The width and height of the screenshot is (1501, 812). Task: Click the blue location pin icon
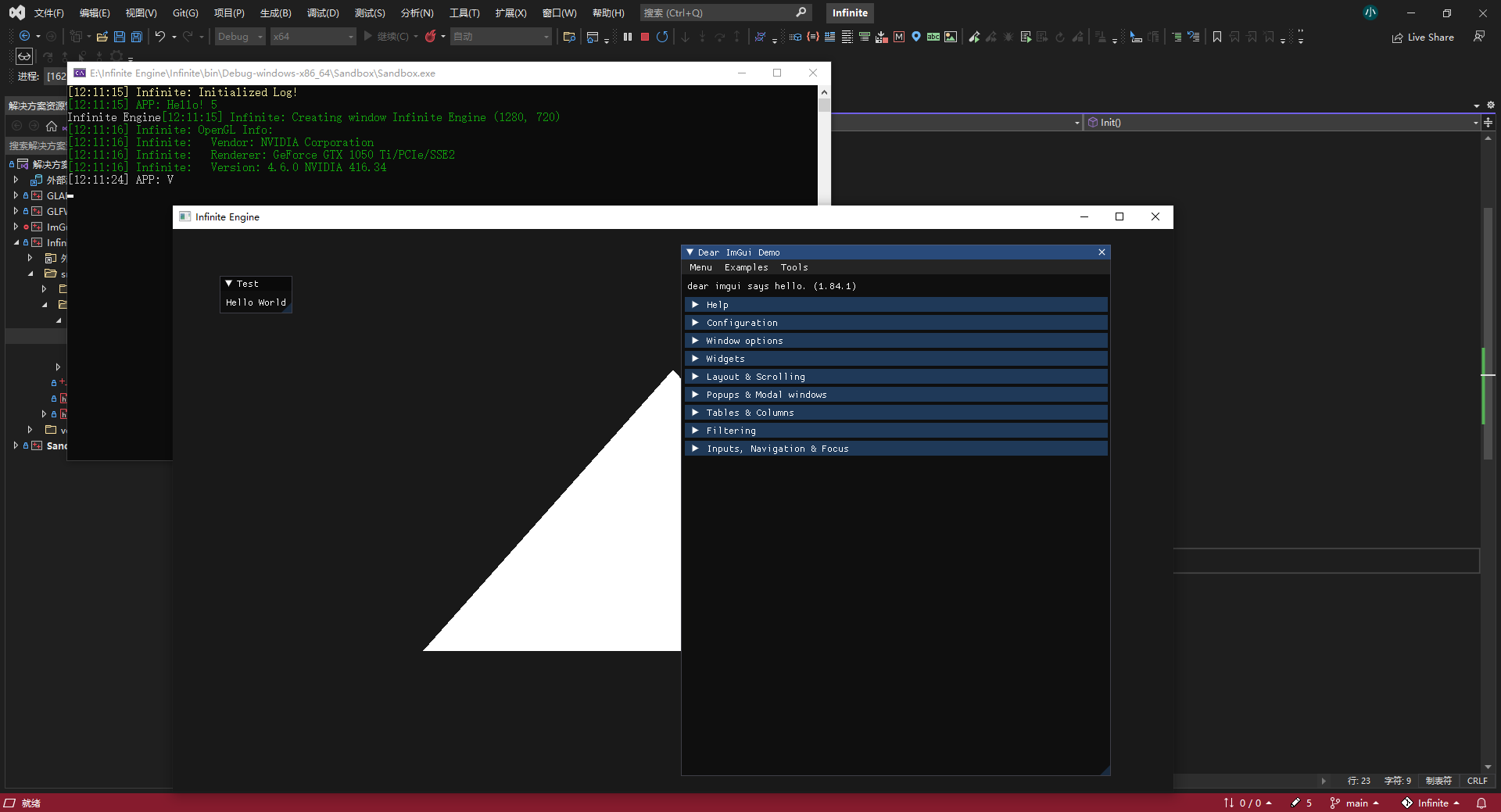coord(916,37)
